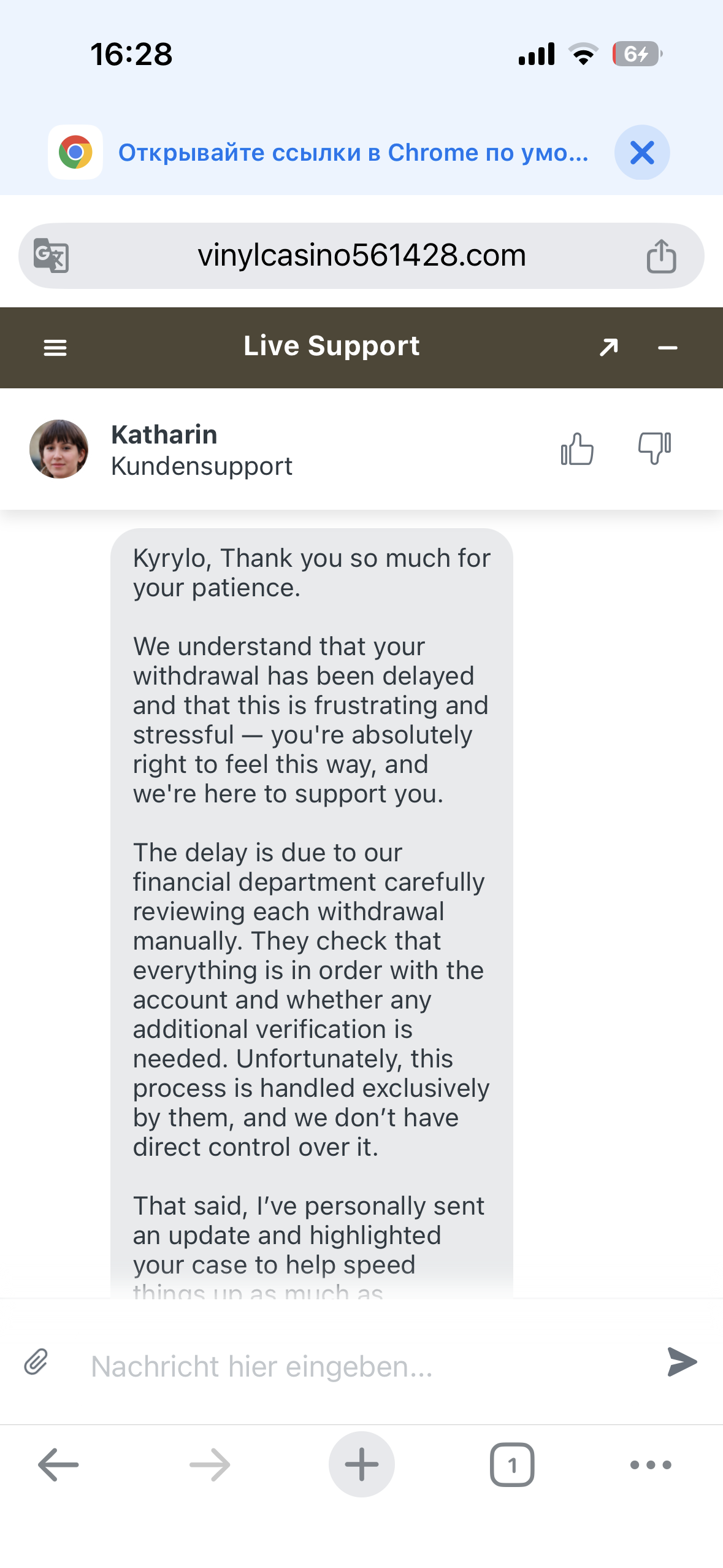Open the tab switcher showing 1 tab

pyautogui.click(x=512, y=1464)
